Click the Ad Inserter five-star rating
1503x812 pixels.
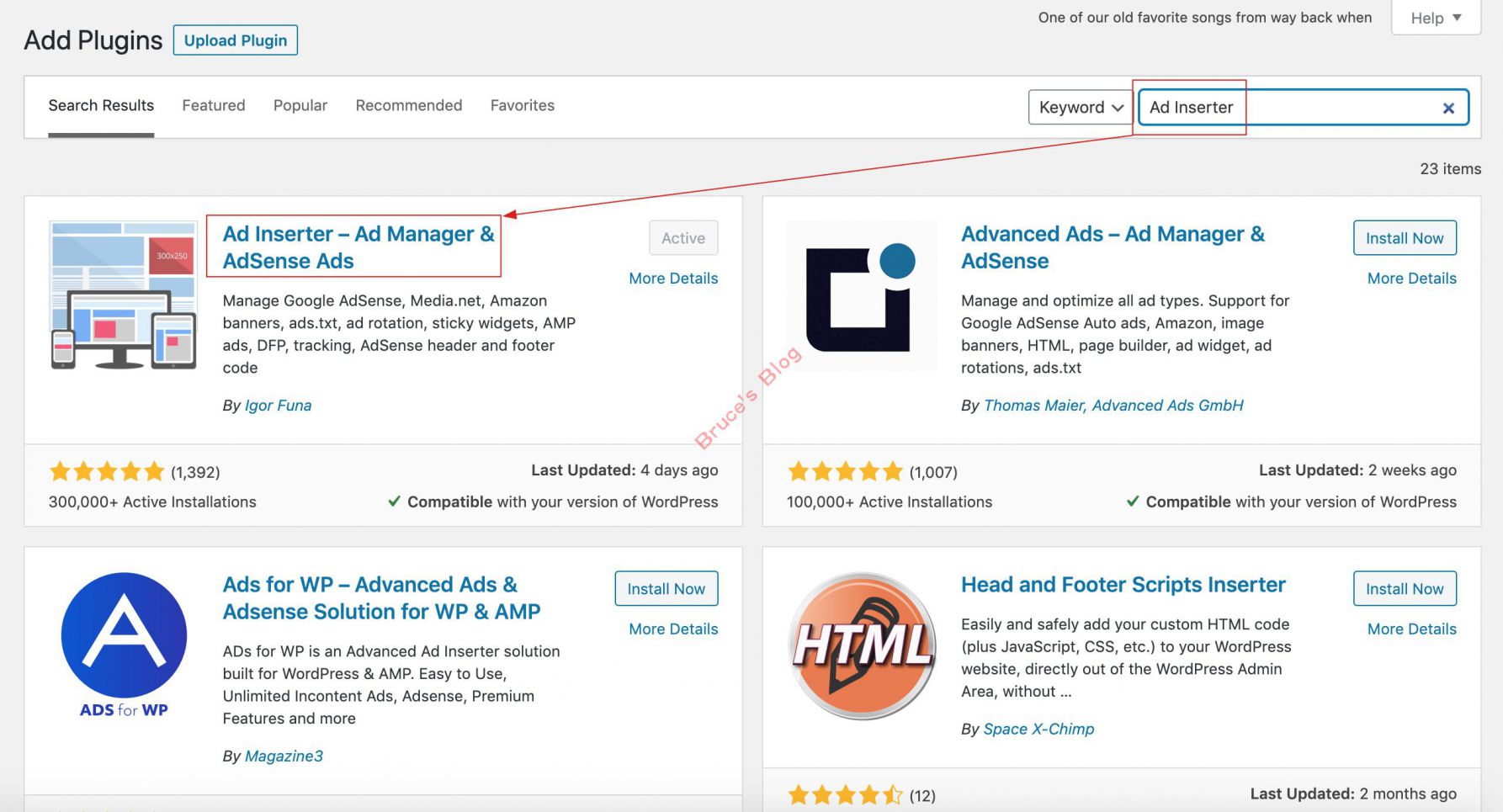tap(107, 471)
